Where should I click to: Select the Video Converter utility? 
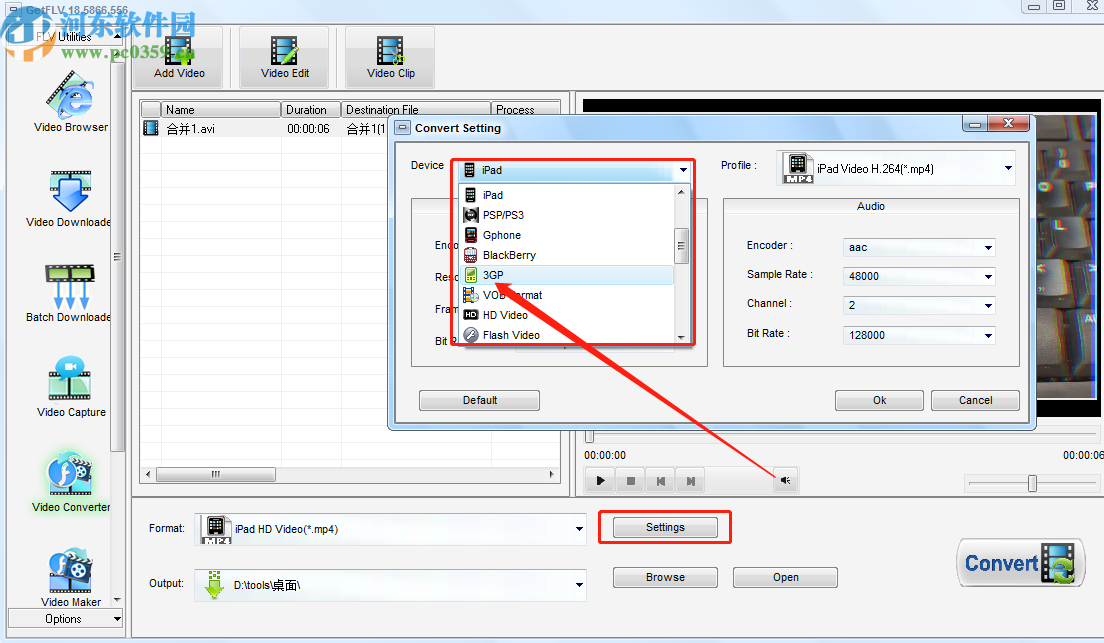pyautogui.click(x=70, y=482)
